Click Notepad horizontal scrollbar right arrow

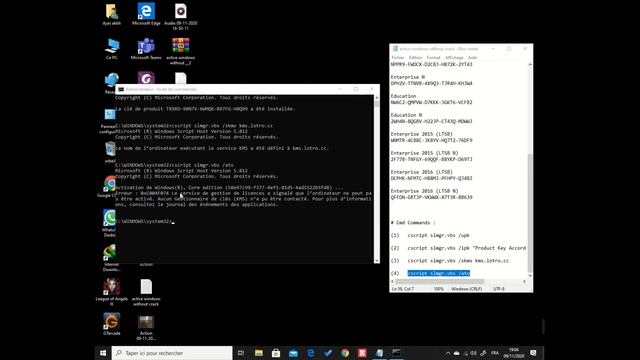pyautogui.click(x=524, y=281)
